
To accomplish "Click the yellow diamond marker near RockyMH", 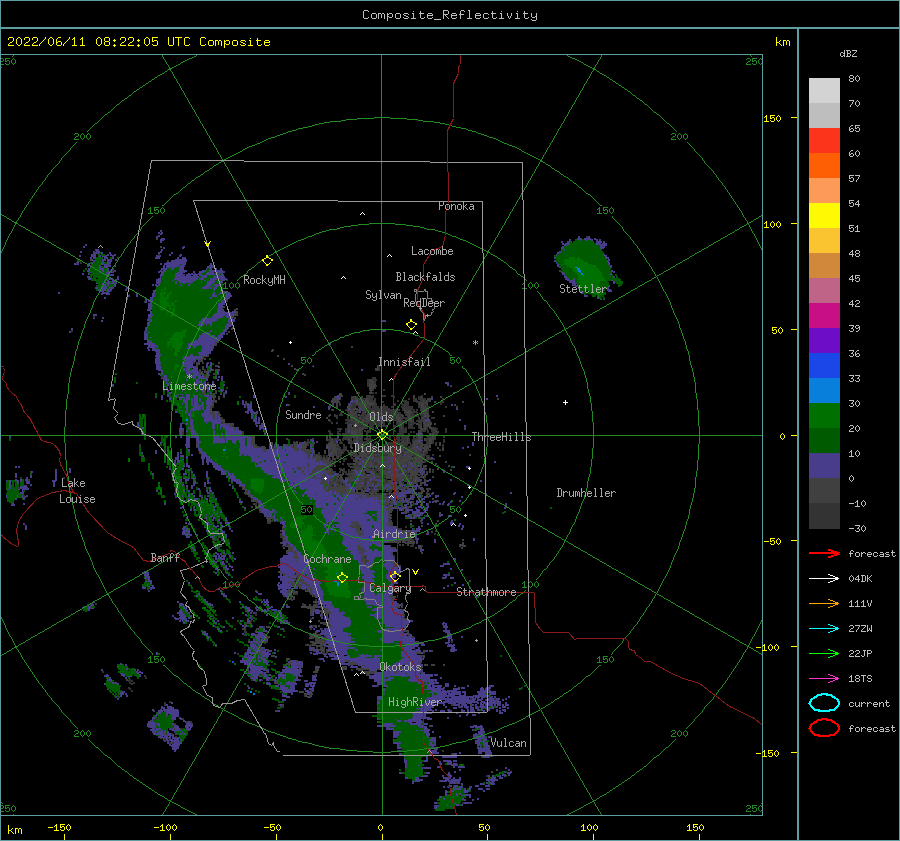I will 267,261.
